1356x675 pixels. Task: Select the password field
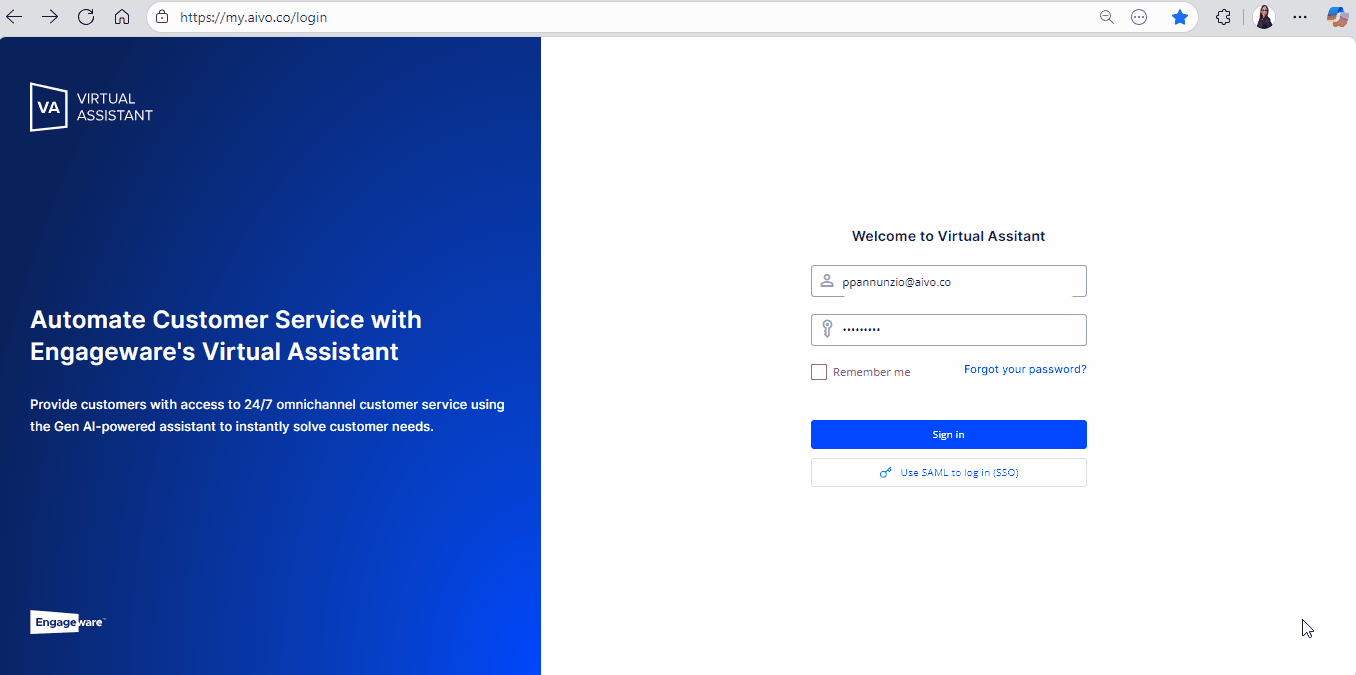point(949,330)
